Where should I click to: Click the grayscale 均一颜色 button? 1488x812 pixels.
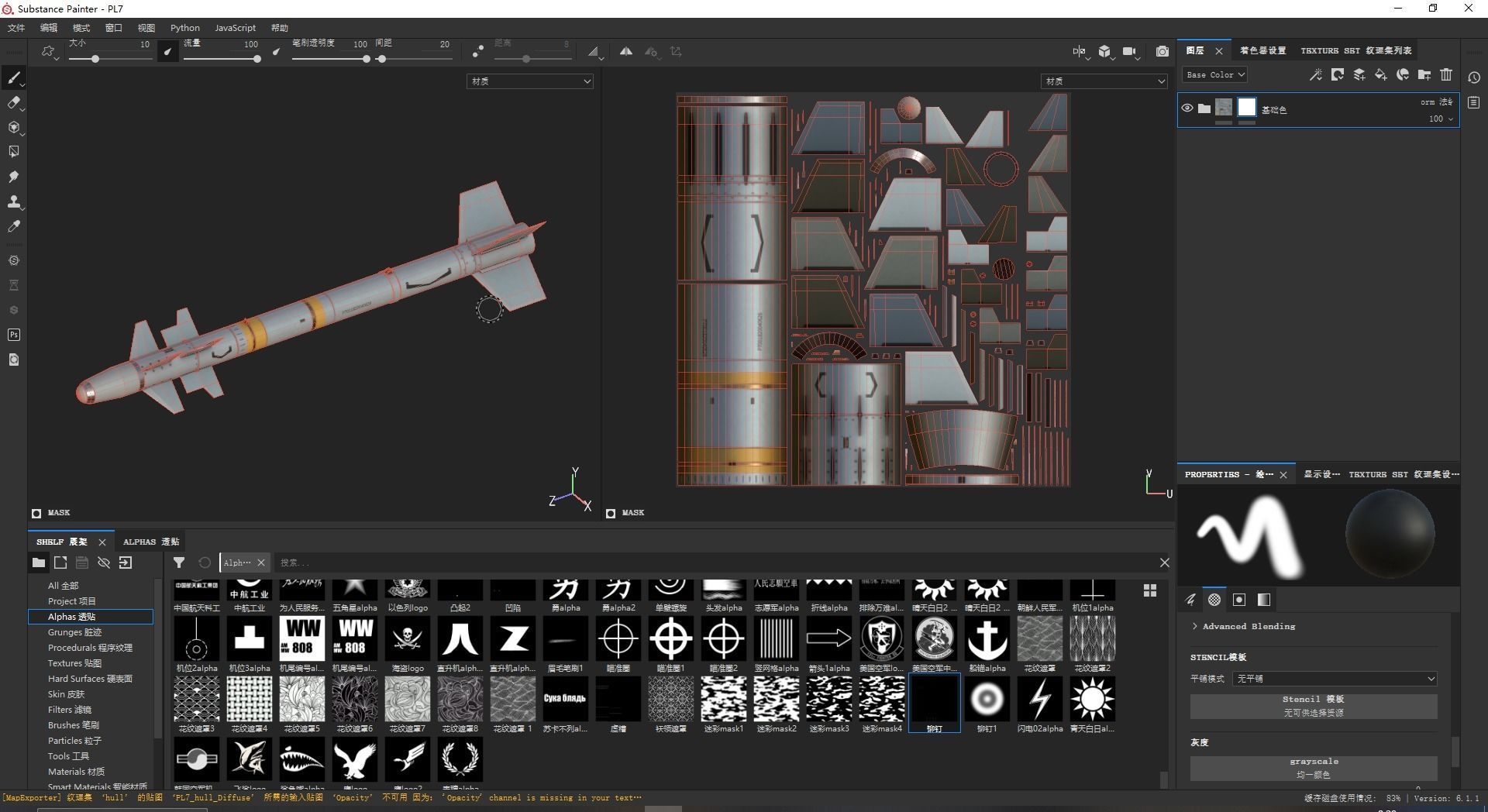1314,768
